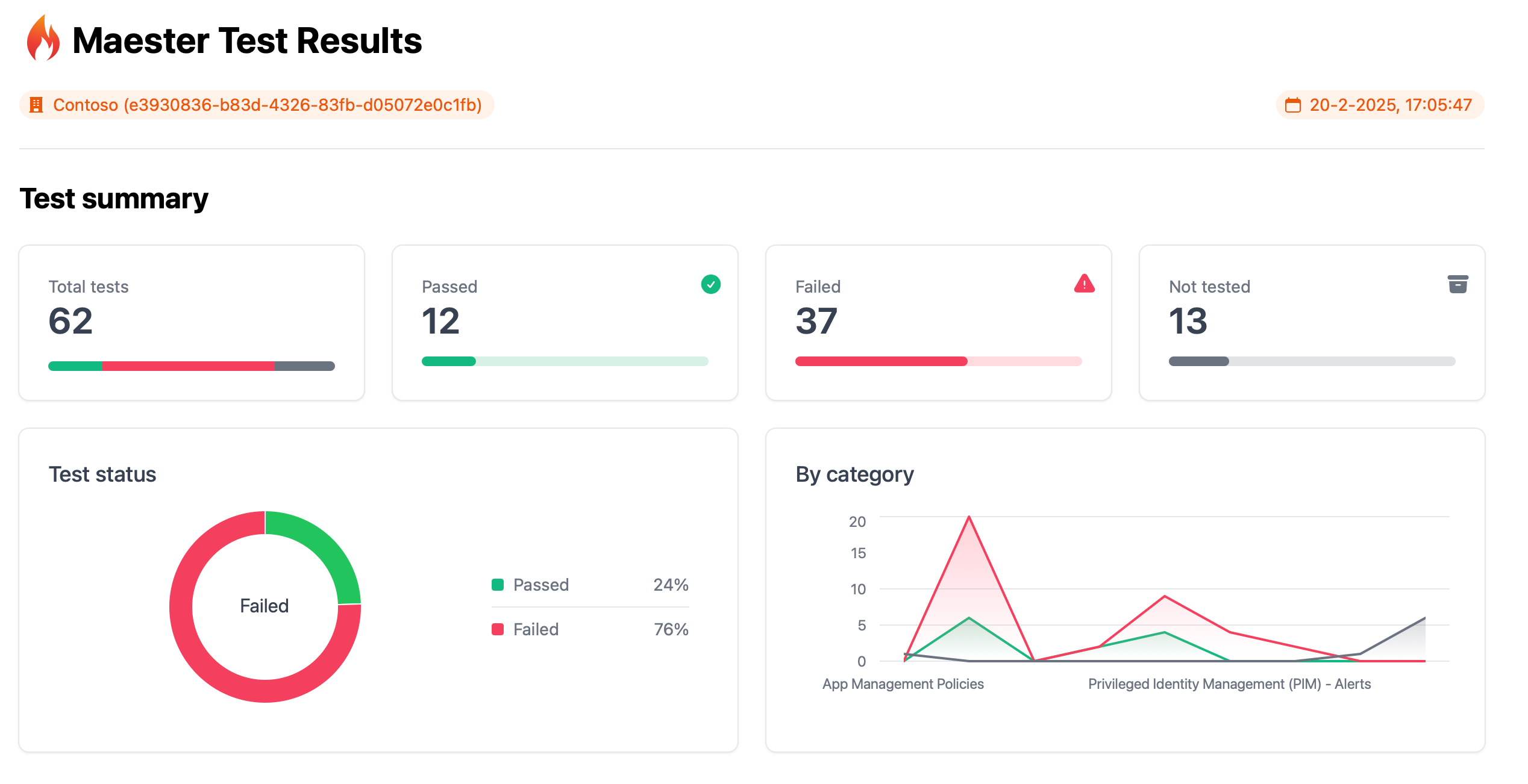Click the green Passed legend square

pos(498,584)
